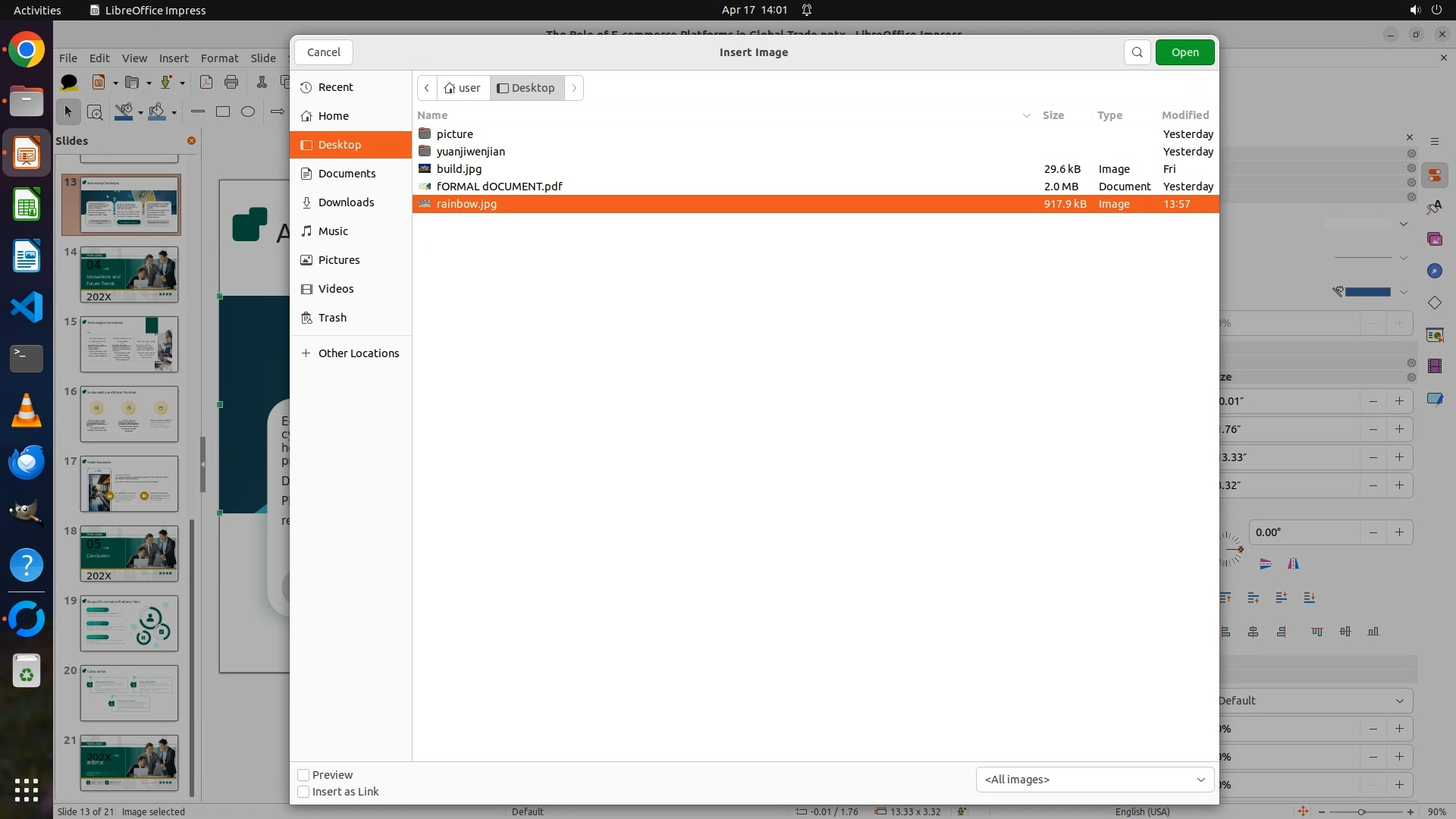Open the <All images> file type dropdown
This screenshot has width=1456, height=819.
coord(1094,780)
